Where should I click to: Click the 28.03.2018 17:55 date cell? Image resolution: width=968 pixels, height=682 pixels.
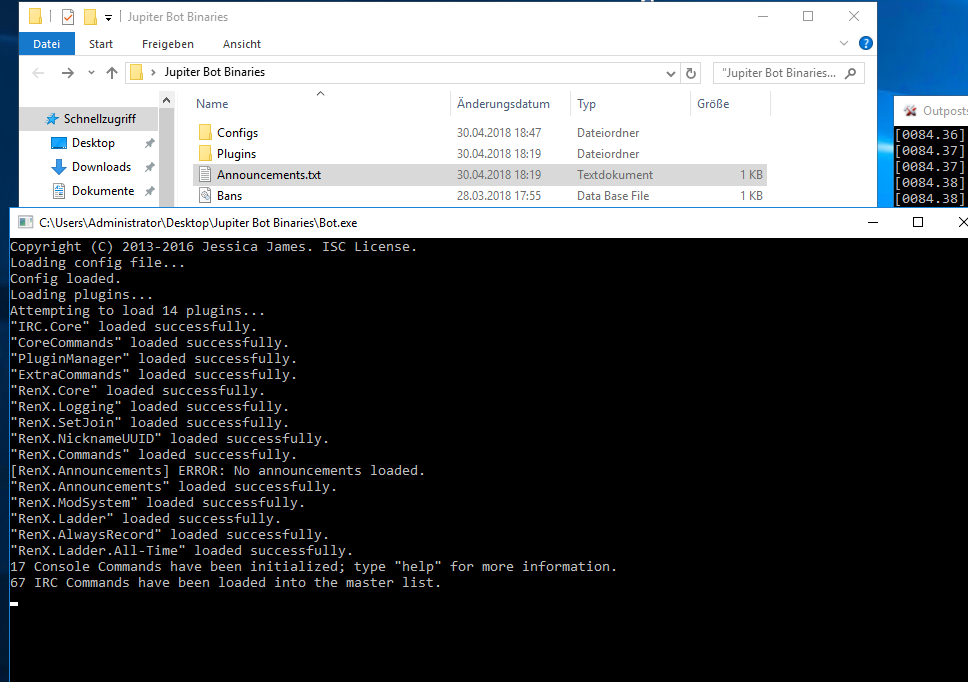499,196
